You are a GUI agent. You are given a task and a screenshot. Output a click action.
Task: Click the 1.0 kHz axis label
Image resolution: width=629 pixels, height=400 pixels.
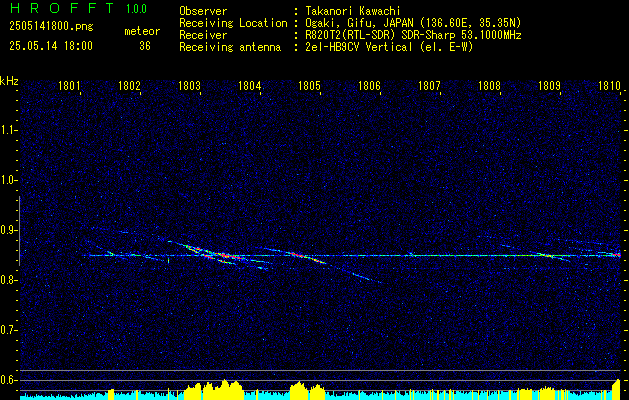[8, 180]
